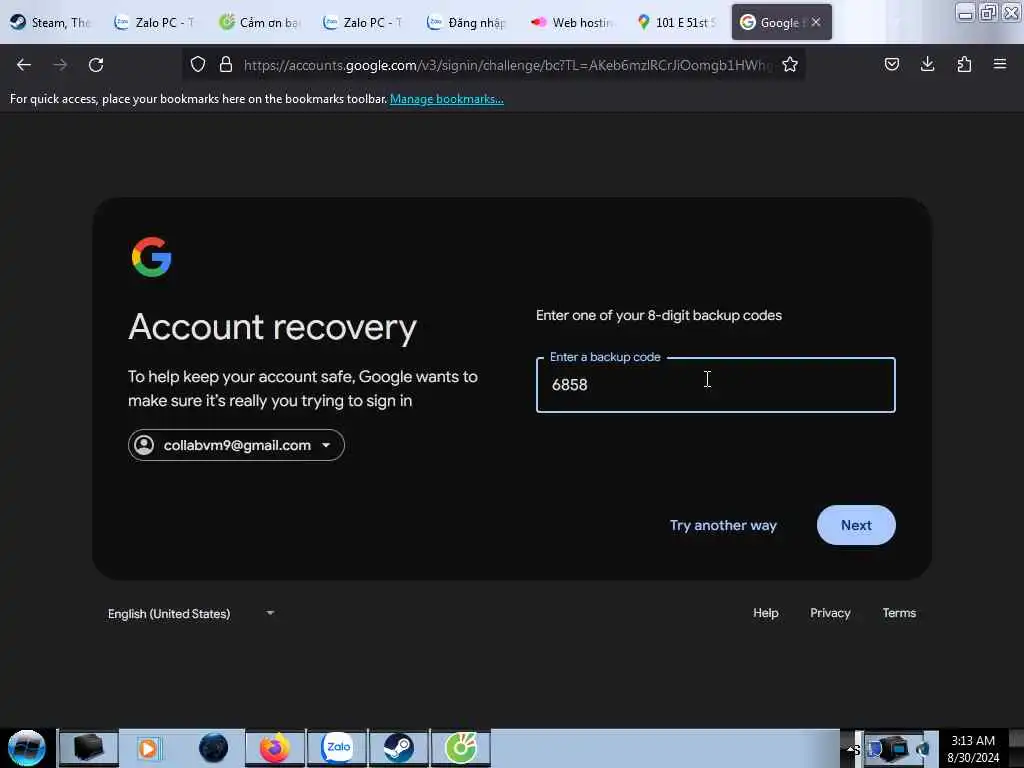The image size is (1024, 768).
Task: Minimize the browser window
Action: click(965, 12)
